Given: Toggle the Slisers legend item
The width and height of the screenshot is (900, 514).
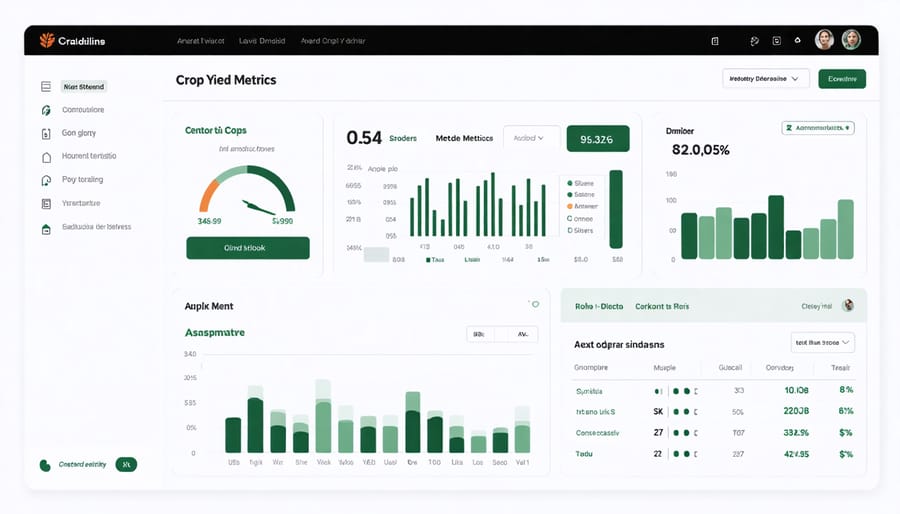Looking at the screenshot, I should point(580,230).
